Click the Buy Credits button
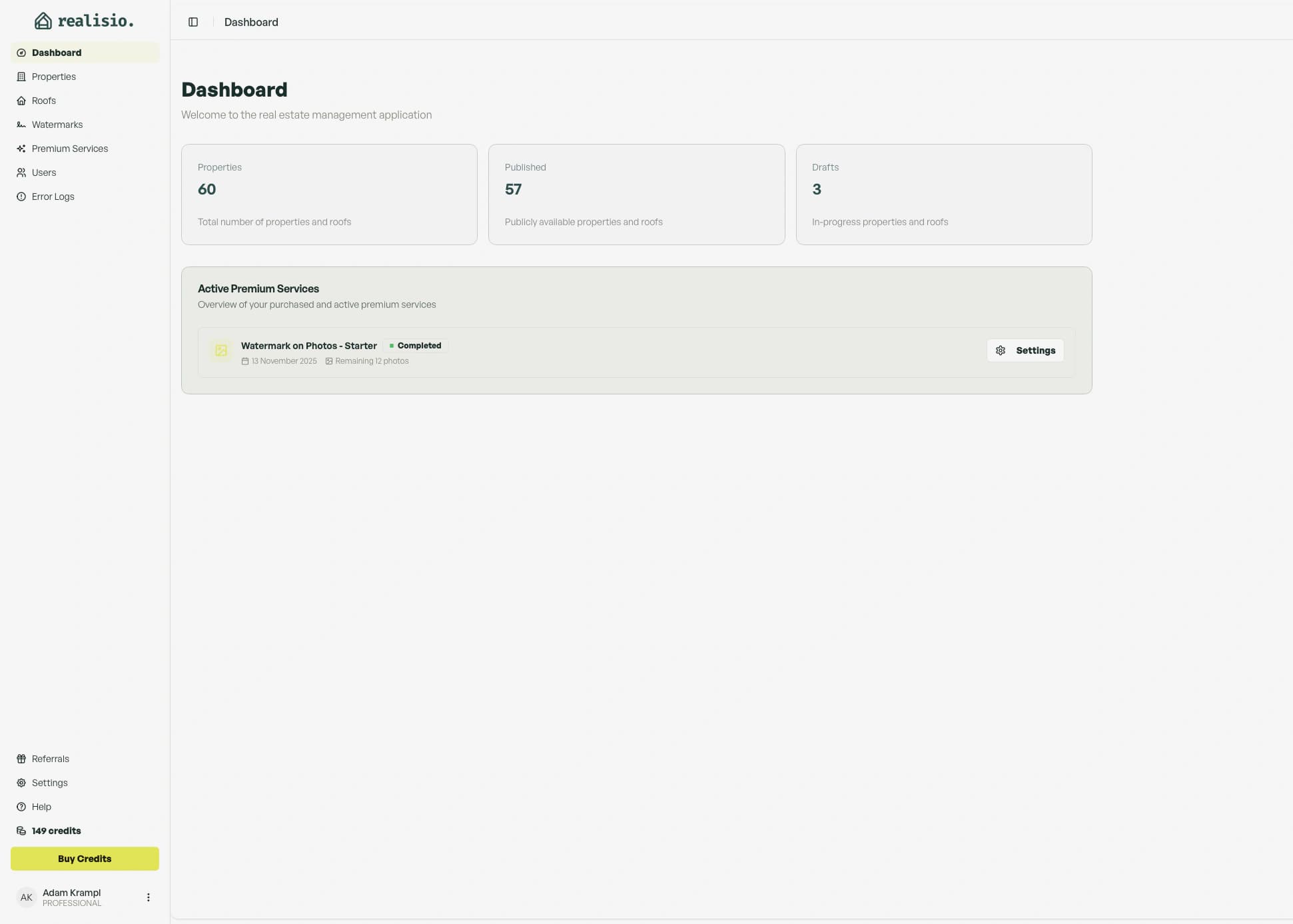 [x=85, y=859]
